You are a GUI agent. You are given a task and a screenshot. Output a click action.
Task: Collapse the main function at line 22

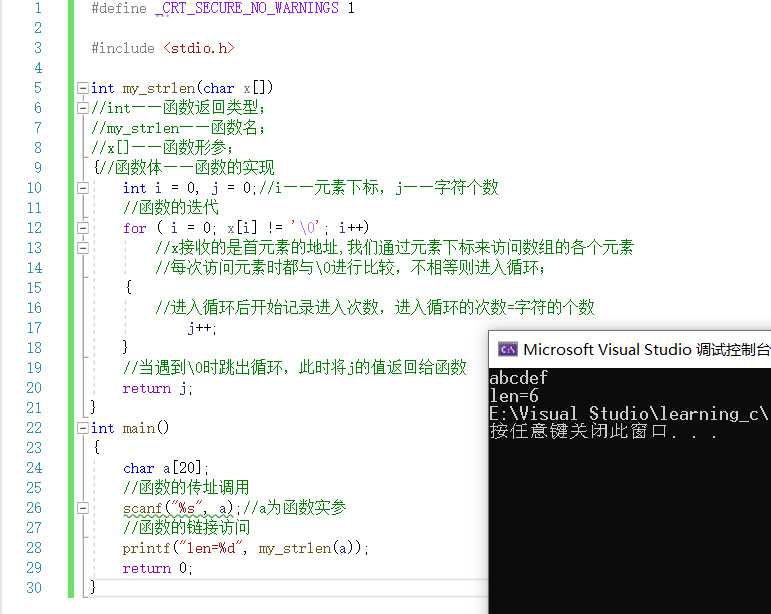[83, 428]
